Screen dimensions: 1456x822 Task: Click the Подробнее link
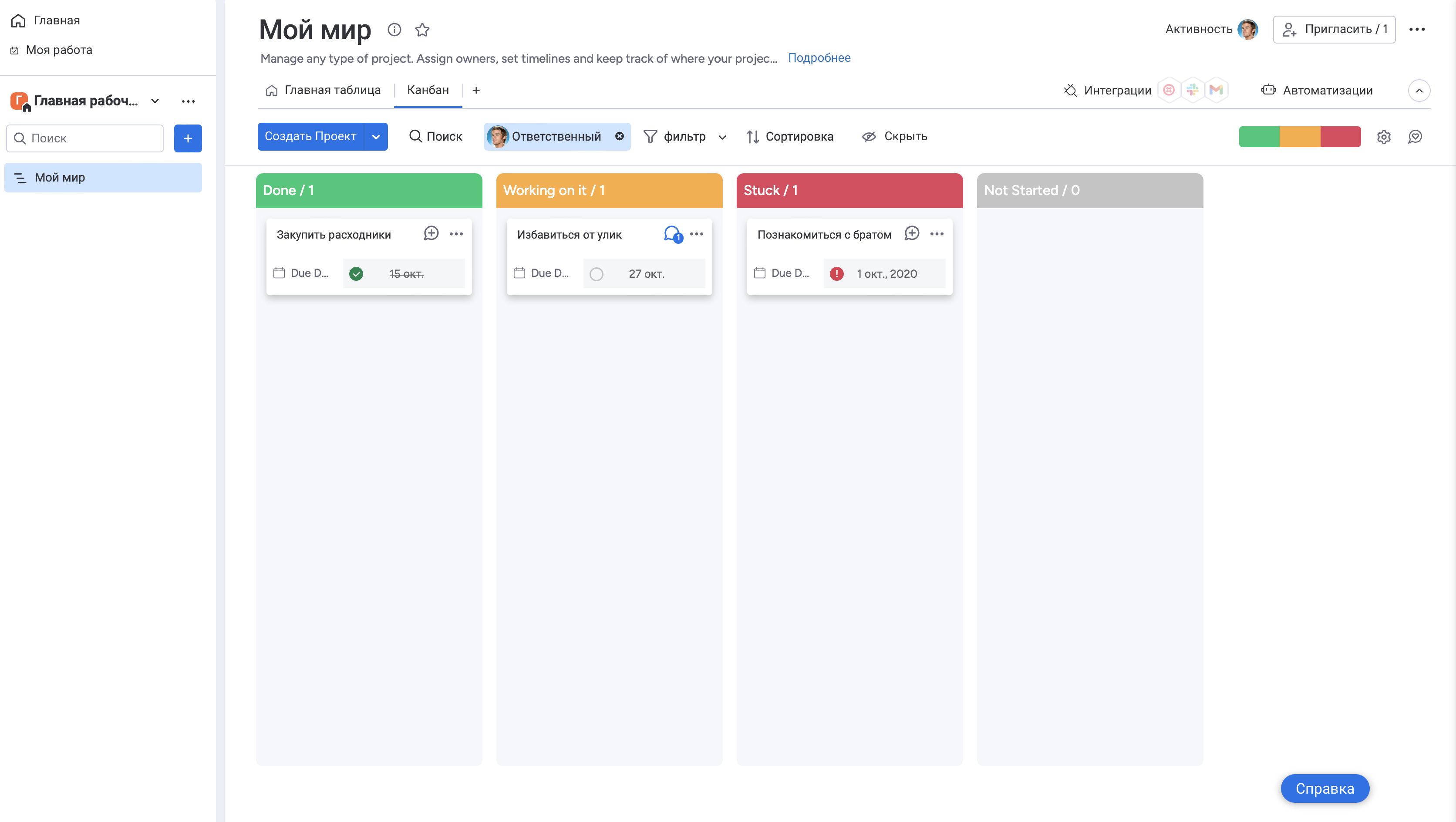click(819, 57)
